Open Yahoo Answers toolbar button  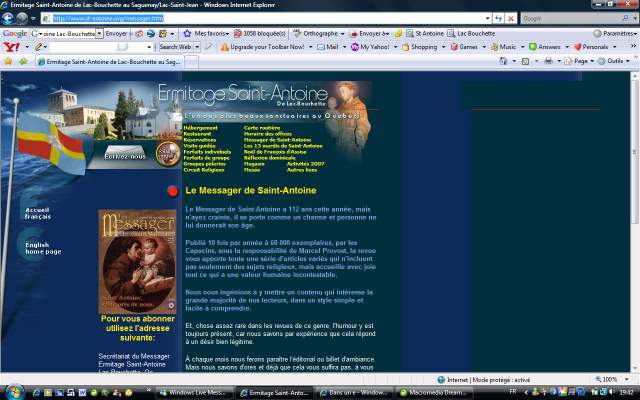(544, 47)
